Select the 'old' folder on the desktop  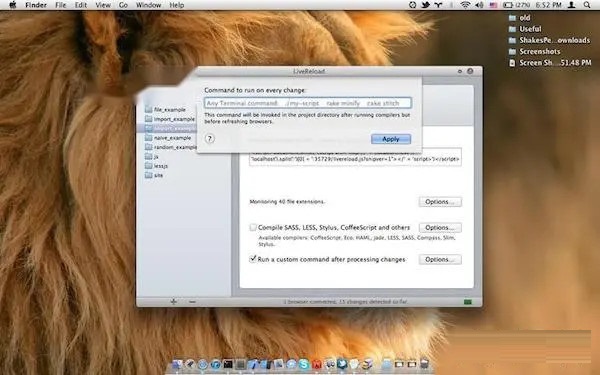point(520,18)
